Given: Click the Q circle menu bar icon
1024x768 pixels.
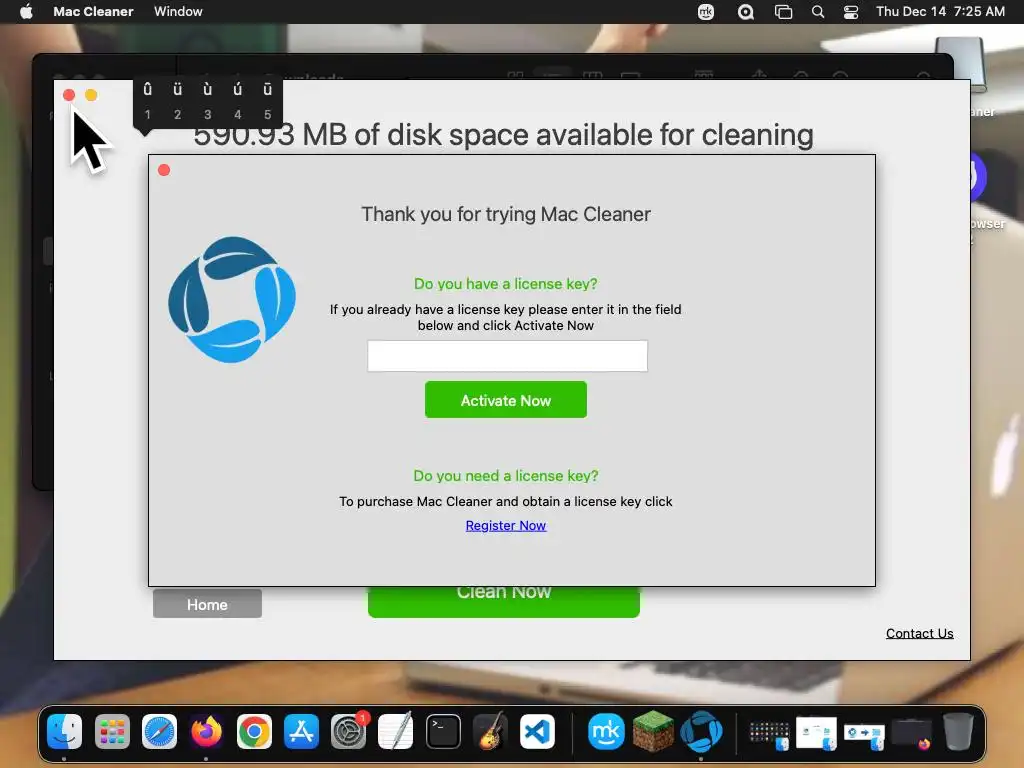Looking at the screenshot, I should coord(745,12).
